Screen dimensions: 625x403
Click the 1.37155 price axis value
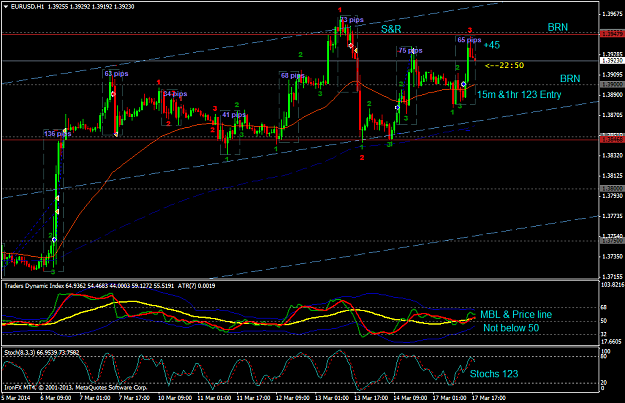click(x=612, y=277)
